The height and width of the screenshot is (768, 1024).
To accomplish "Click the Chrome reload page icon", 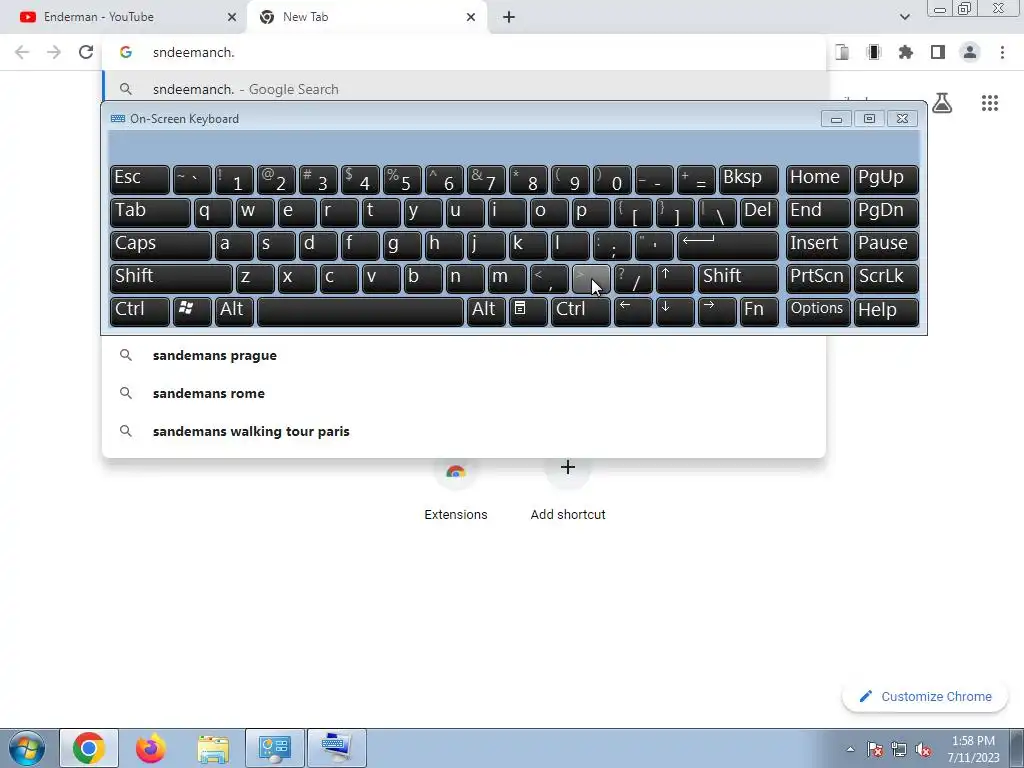I will [86, 52].
